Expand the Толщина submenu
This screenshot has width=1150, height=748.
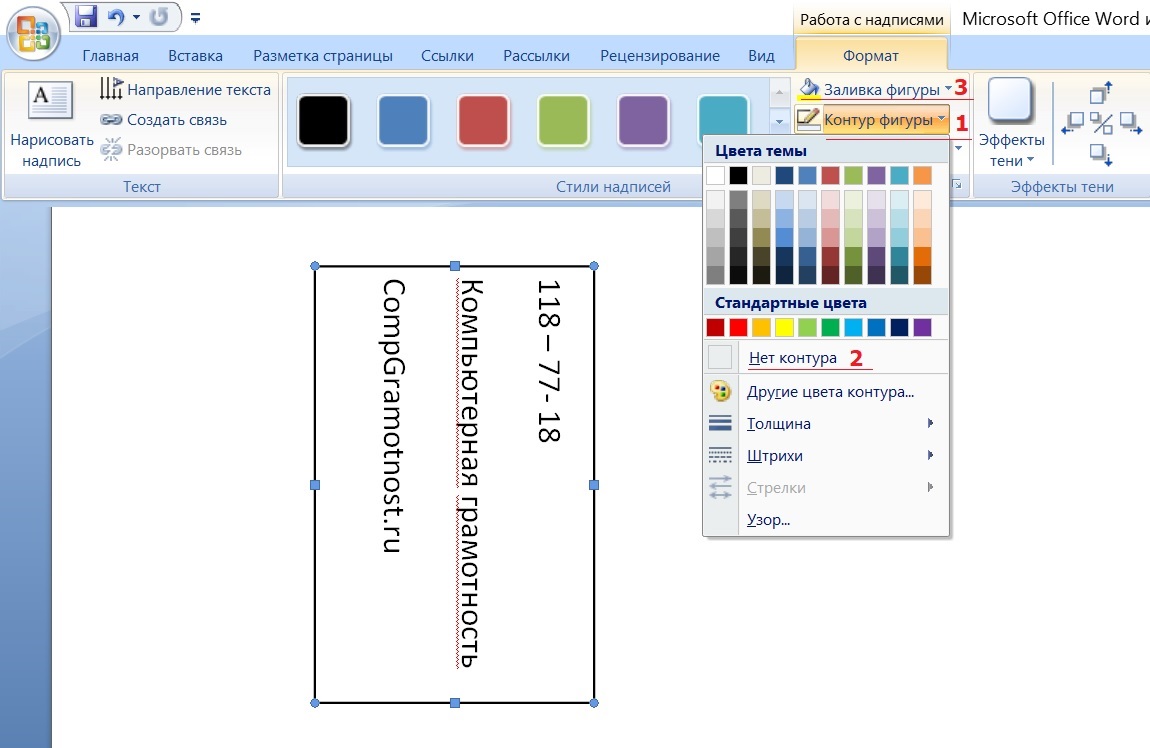[826, 424]
